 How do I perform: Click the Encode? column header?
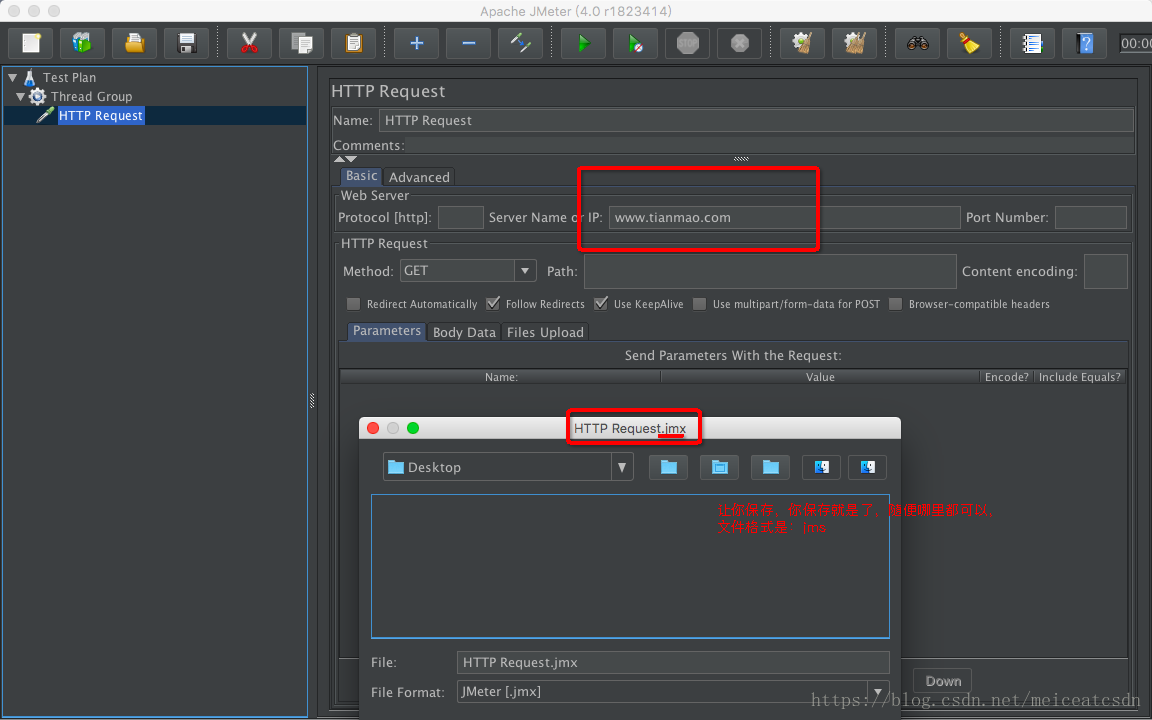click(1007, 377)
